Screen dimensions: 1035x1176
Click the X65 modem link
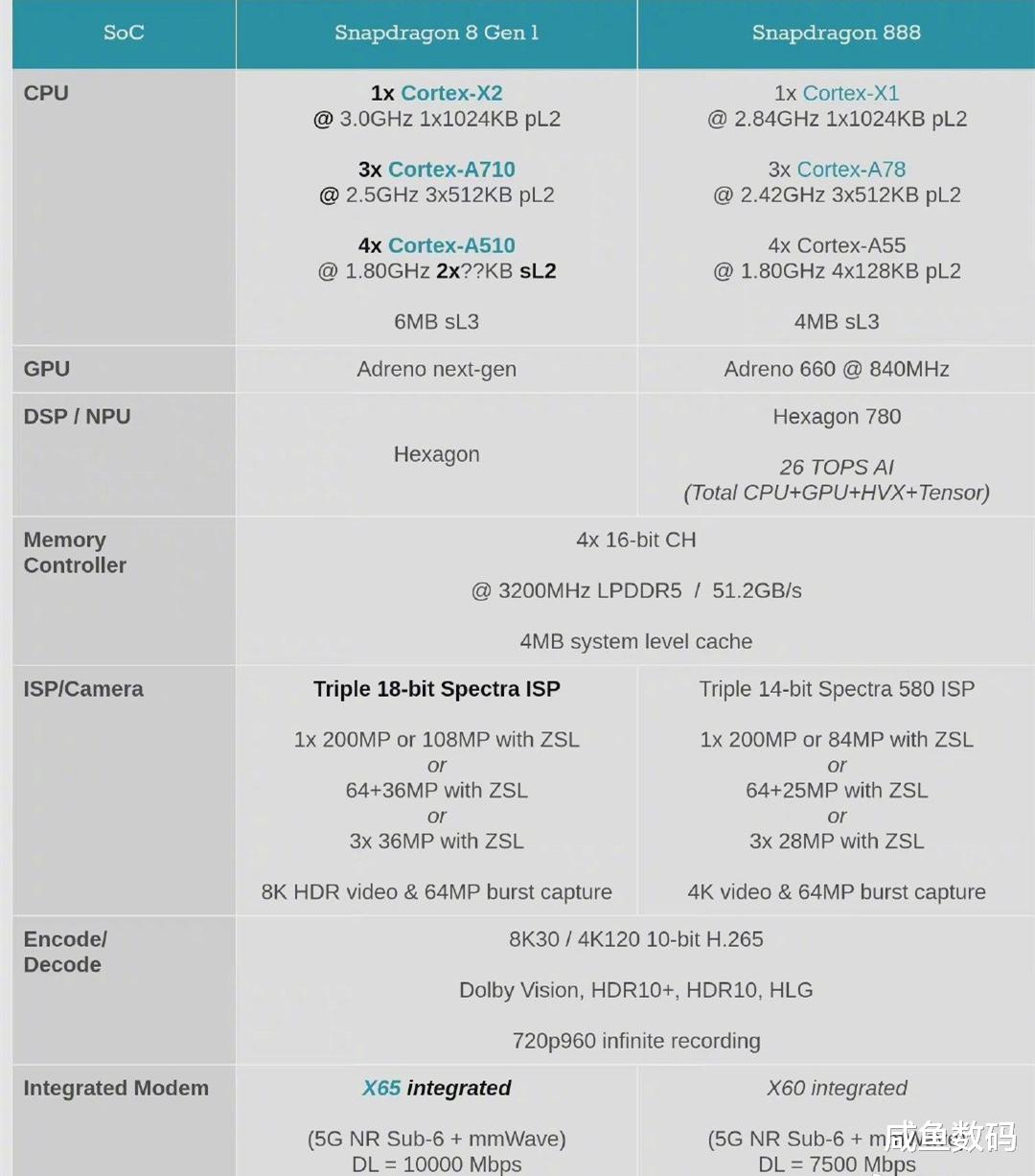(381, 1088)
